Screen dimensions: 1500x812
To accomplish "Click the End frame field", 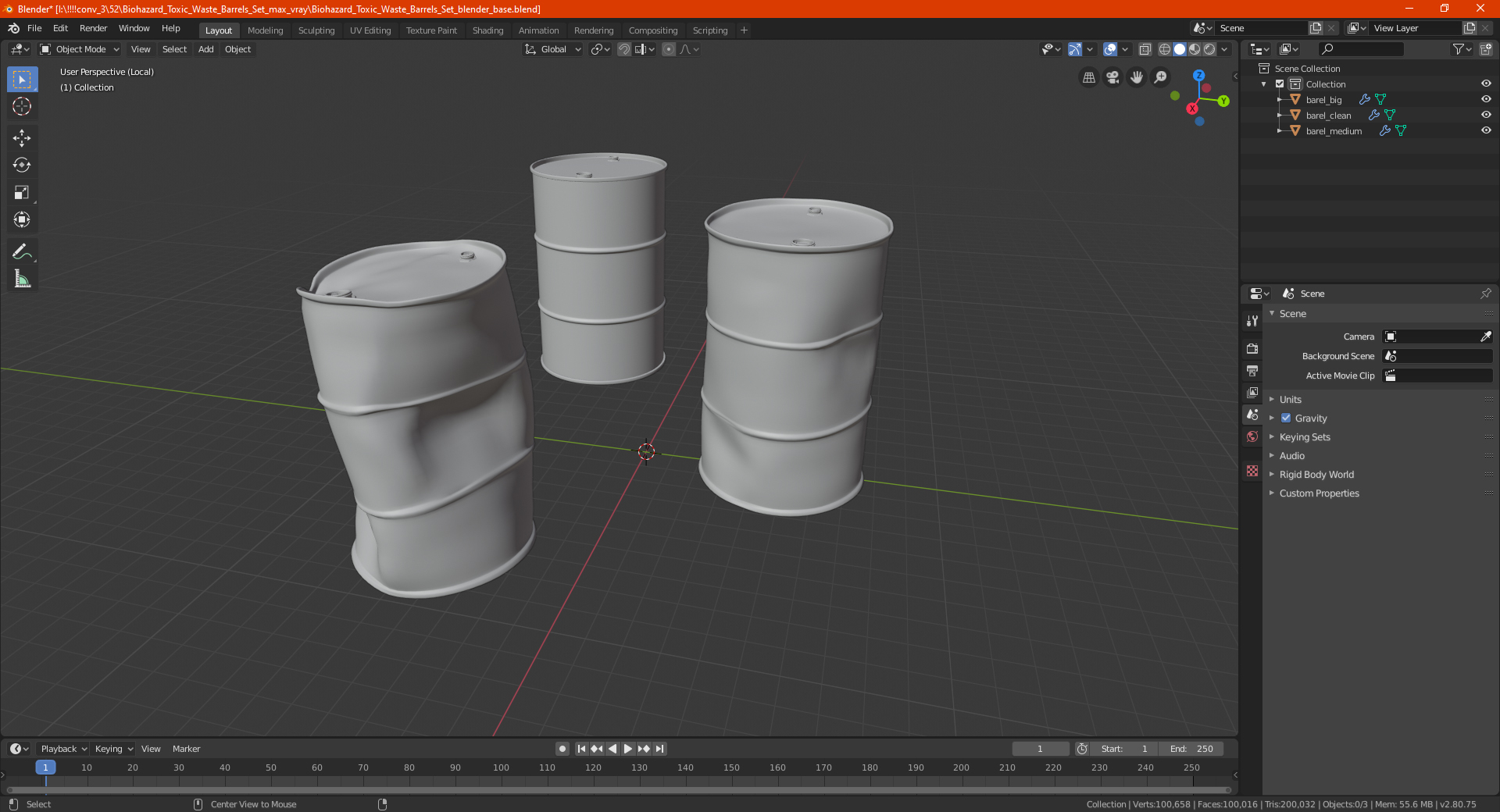I will (1191, 749).
